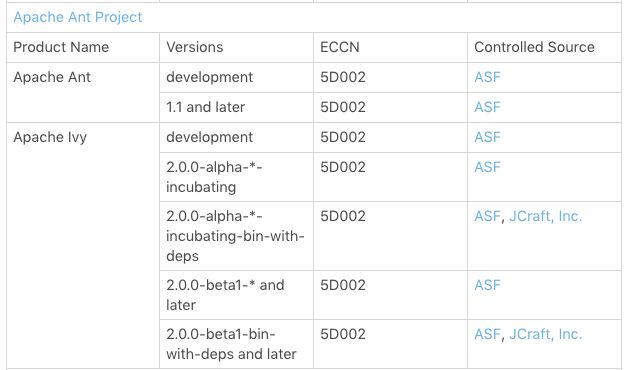Click ASF link for Ant 1.1 and later

[x=487, y=107]
